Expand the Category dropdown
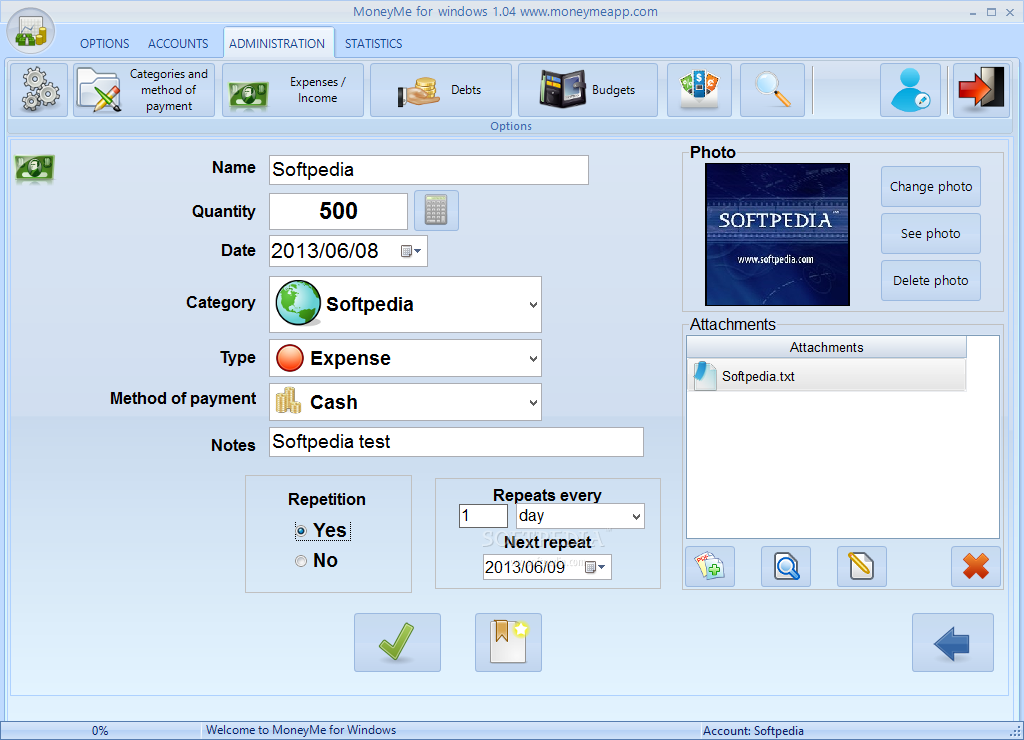The image size is (1024, 740). [x=534, y=304]
